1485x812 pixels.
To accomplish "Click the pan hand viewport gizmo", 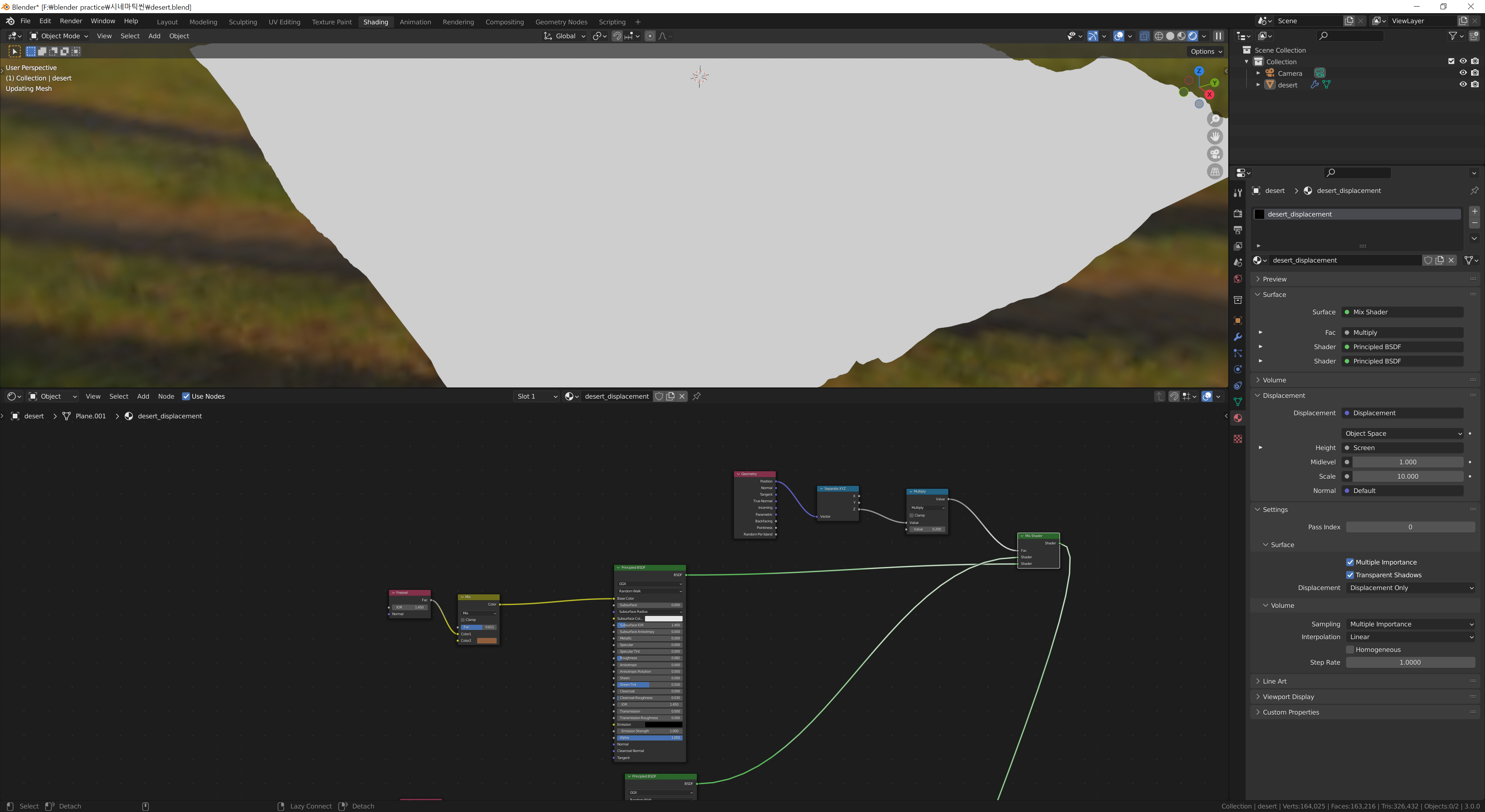I will [x=1215, y=136].
